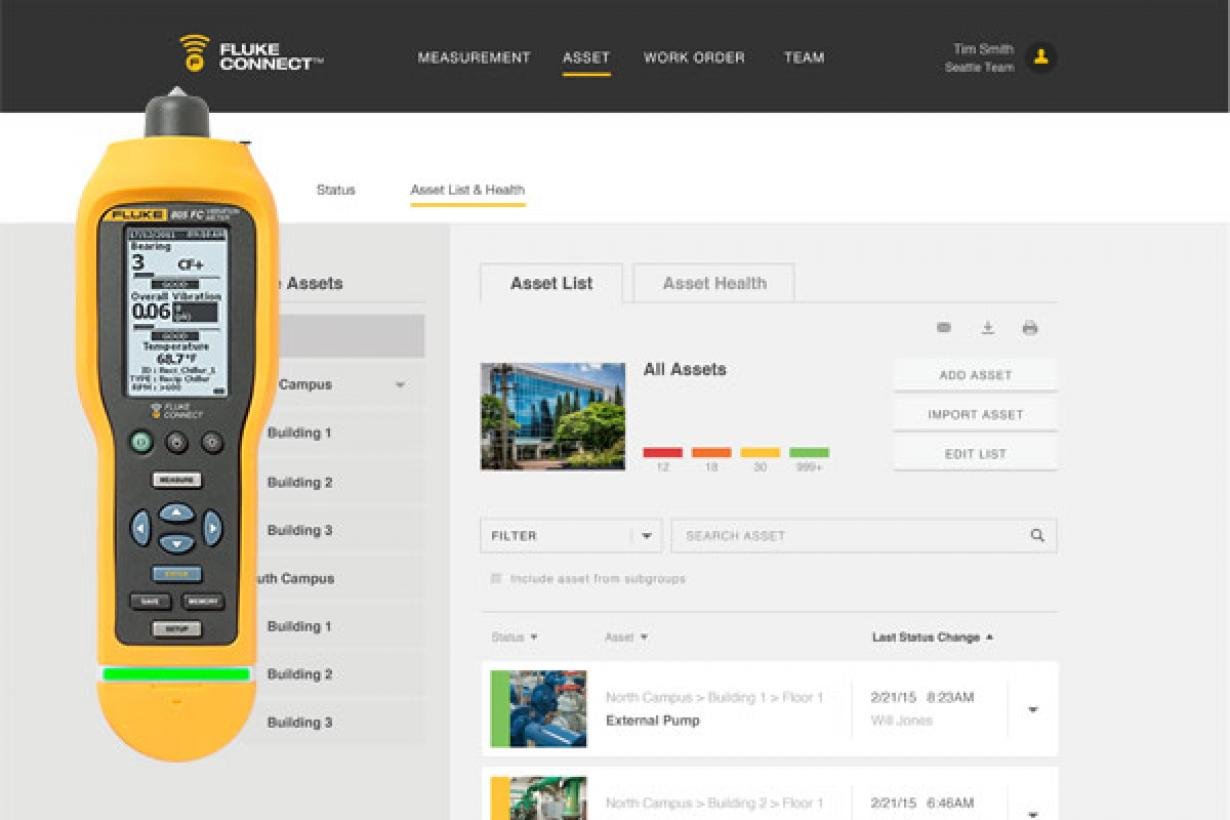
Task: Click the download icon above asset buttons
Action: 987,328
